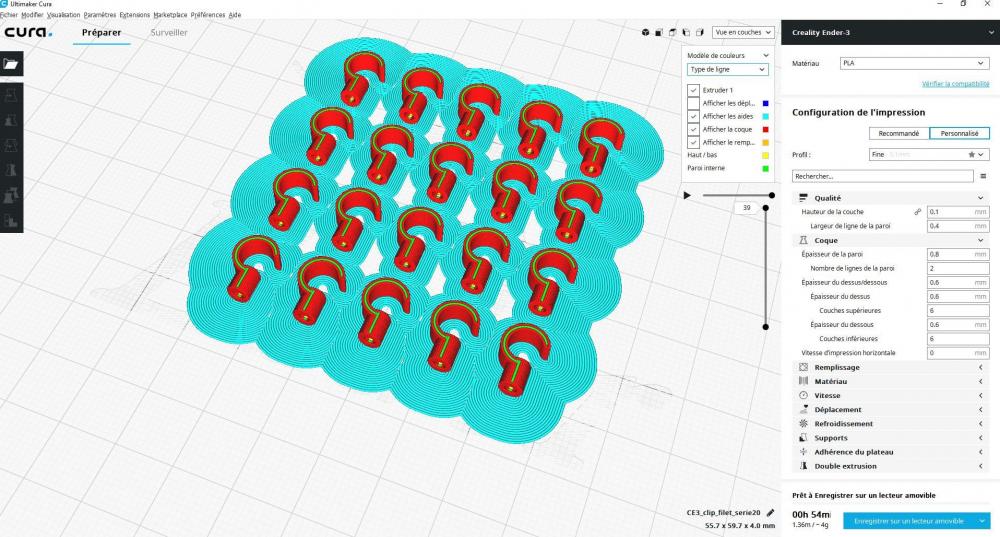This screenshot has height=537, width=1000.
Task: Switch camera to front view icon
Action: [659, 33]
